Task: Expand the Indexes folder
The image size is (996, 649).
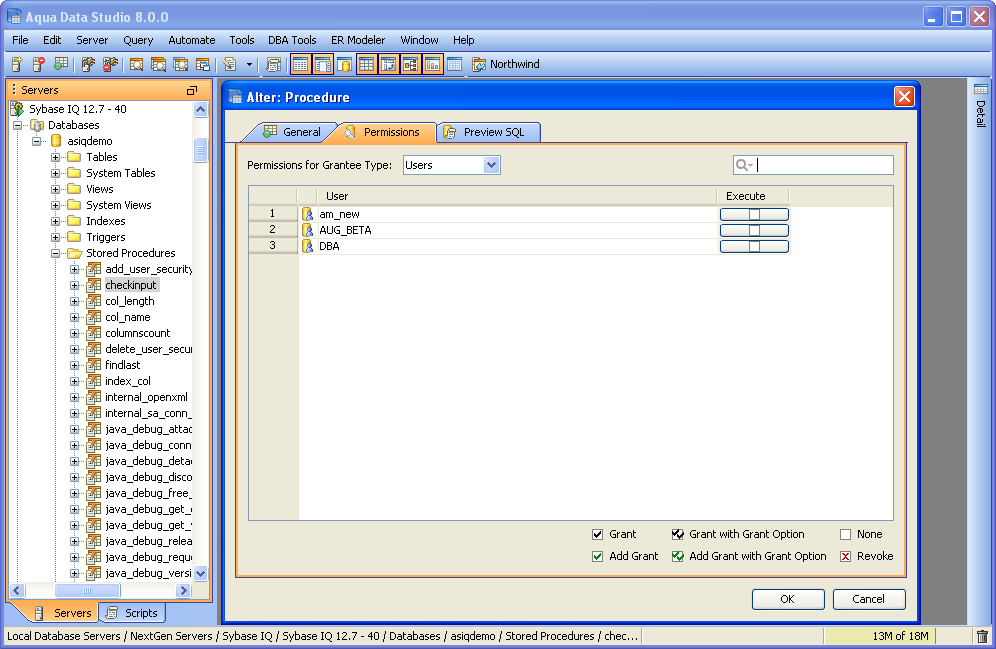Action: tap(56, 221)
